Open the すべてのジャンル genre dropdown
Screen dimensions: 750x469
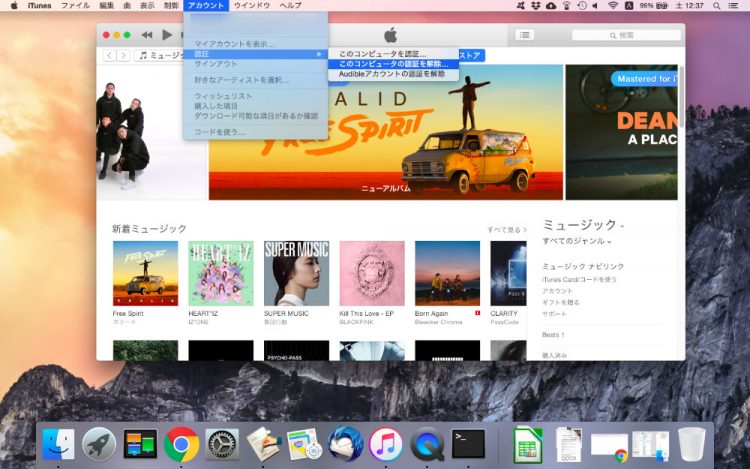[577, 241]
